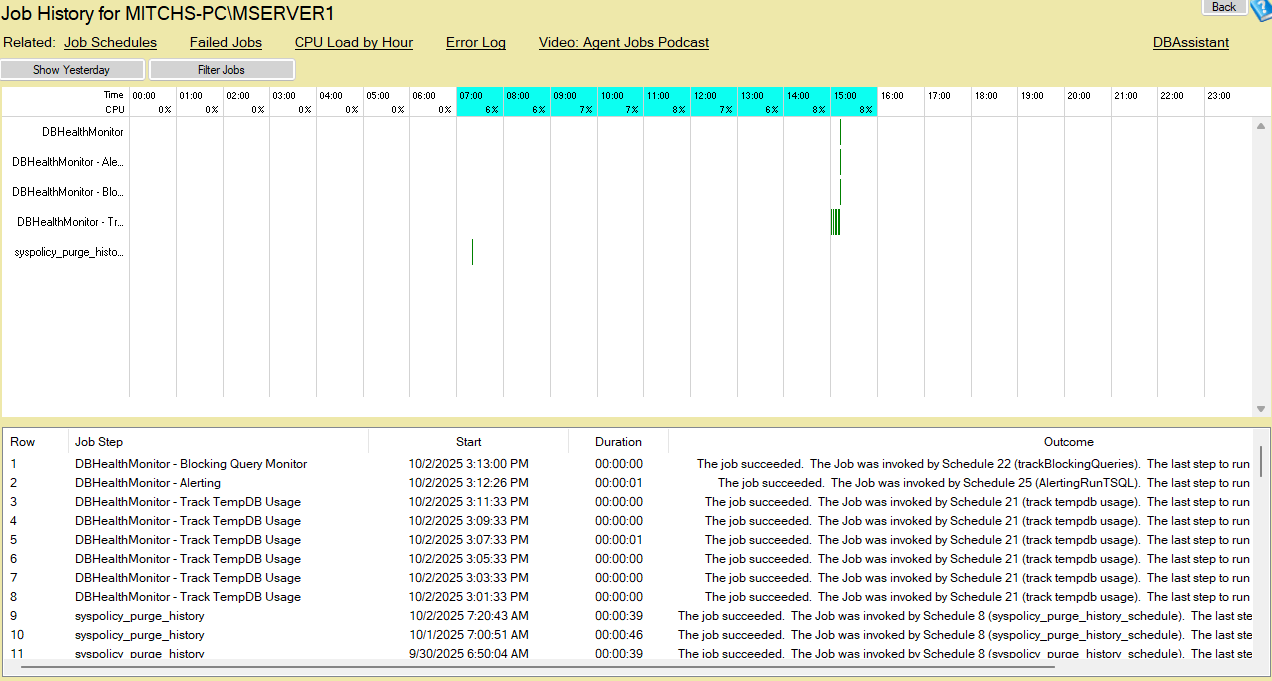Click the Back button

(1224, 7)
